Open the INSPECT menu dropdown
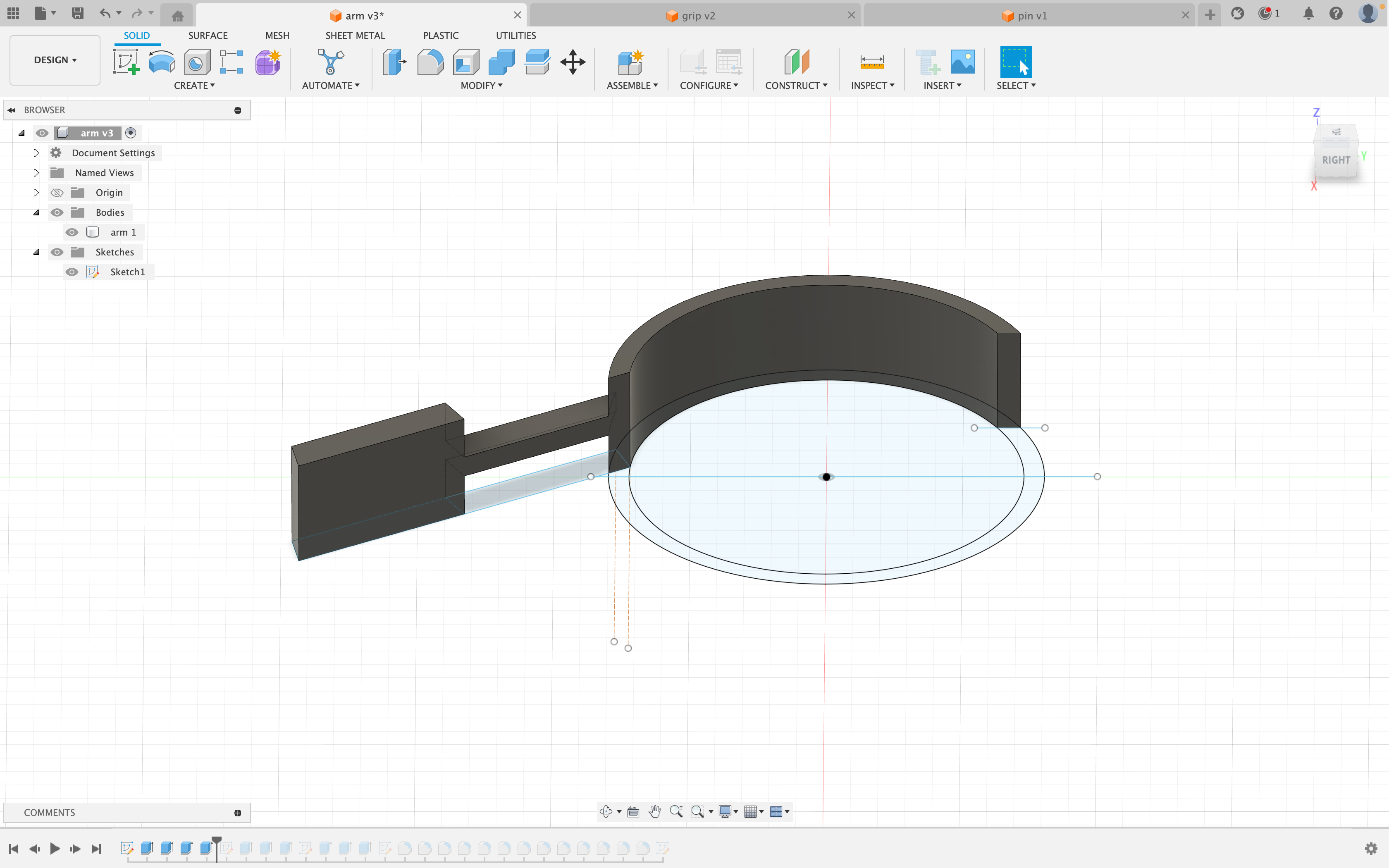 [x=872, y=85]
